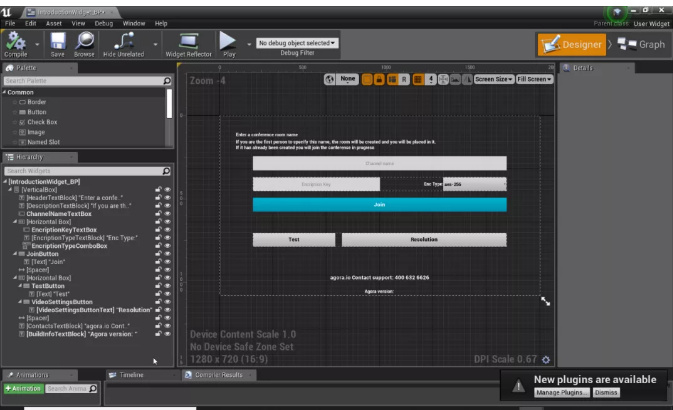This screenshot has width=673, height=410.
Task: Click the Add Animation button
Action: coord(24,389)
